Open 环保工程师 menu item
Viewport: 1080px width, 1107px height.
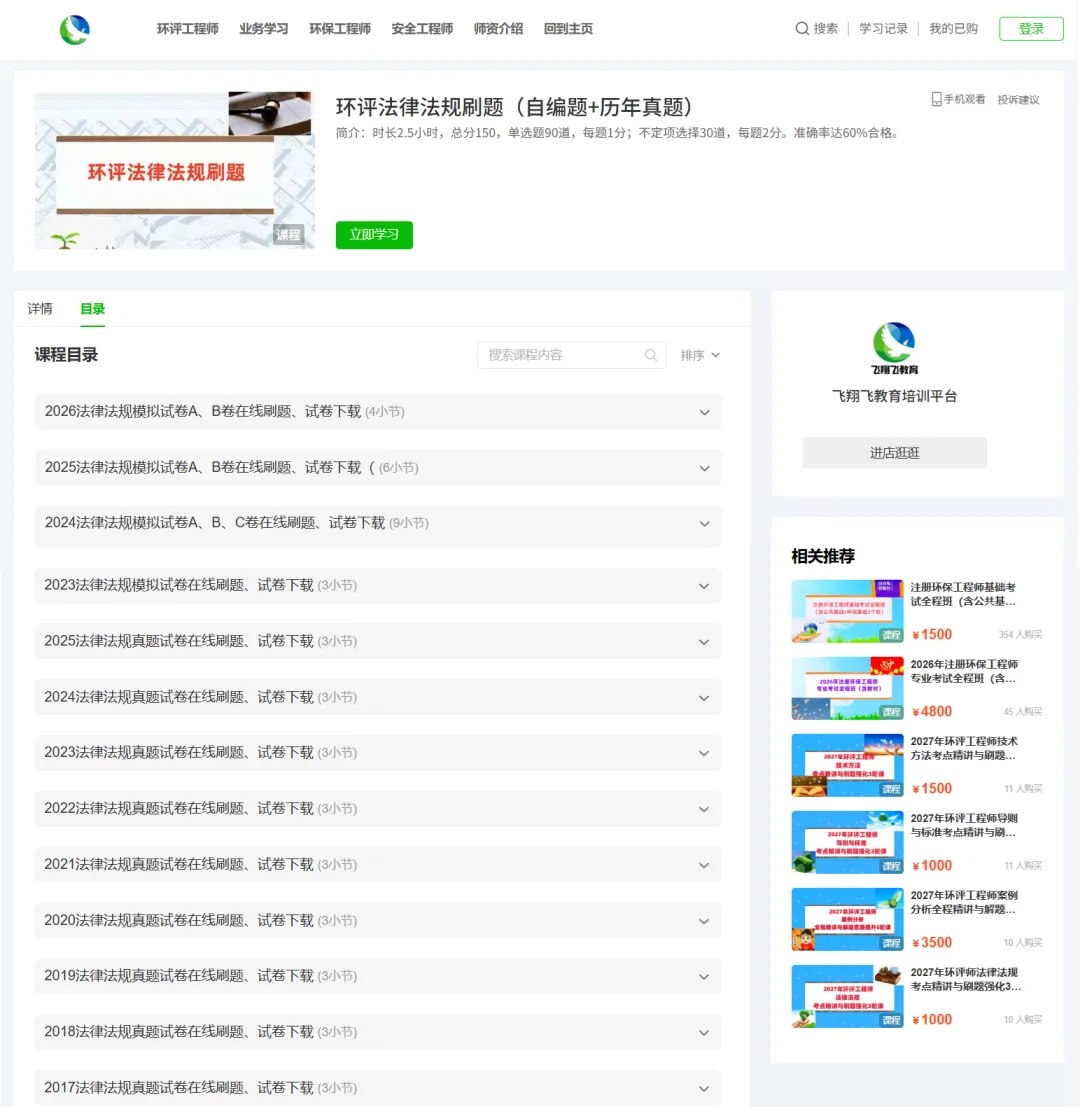(340, 29)
